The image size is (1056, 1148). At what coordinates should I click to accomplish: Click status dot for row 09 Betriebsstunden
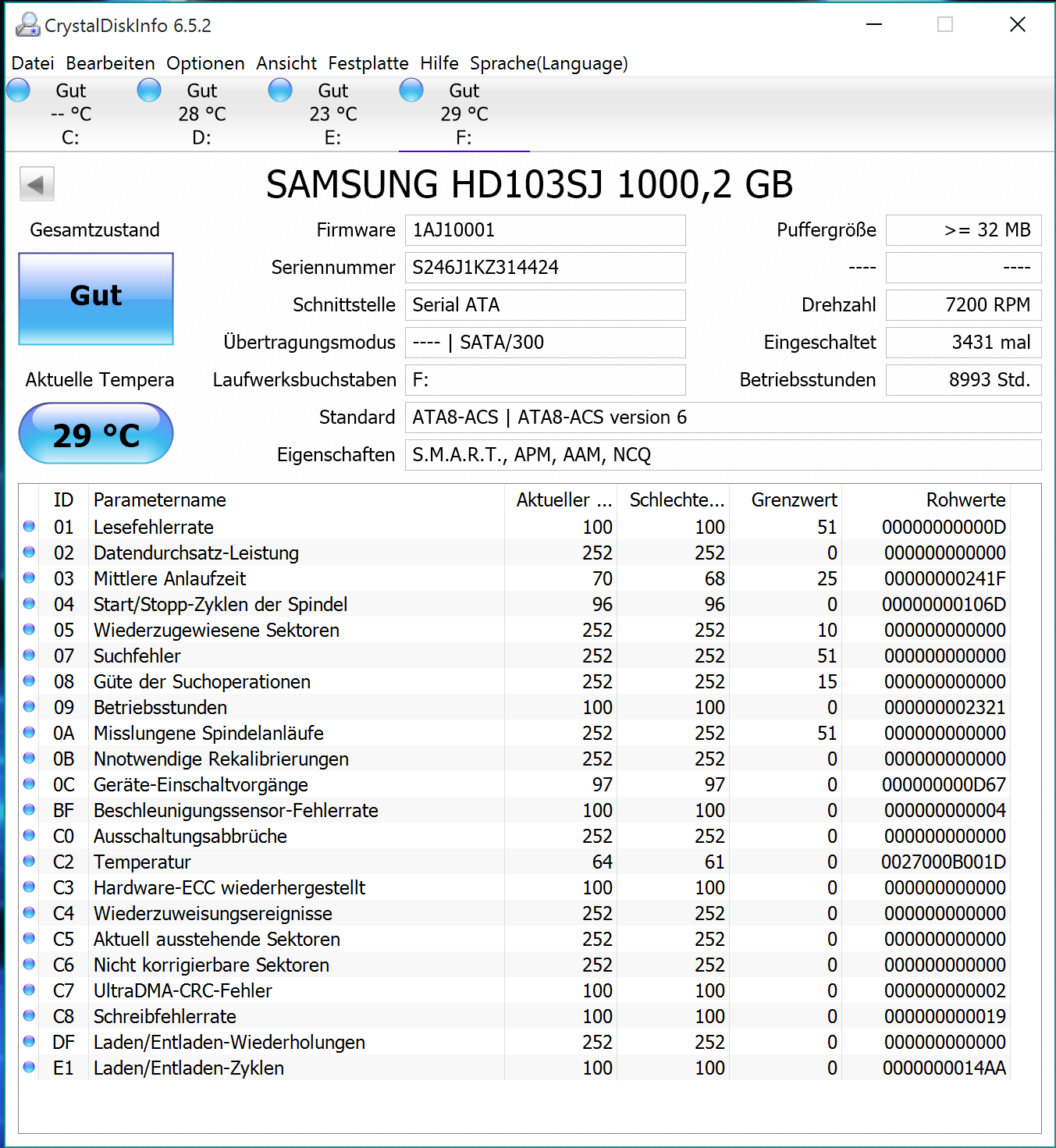coord(29,706)
